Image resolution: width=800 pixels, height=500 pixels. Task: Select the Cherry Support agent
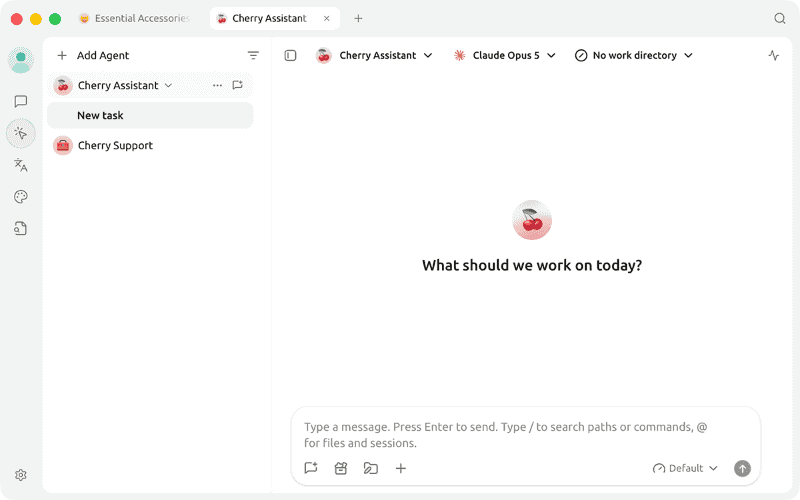coord(150,145)
